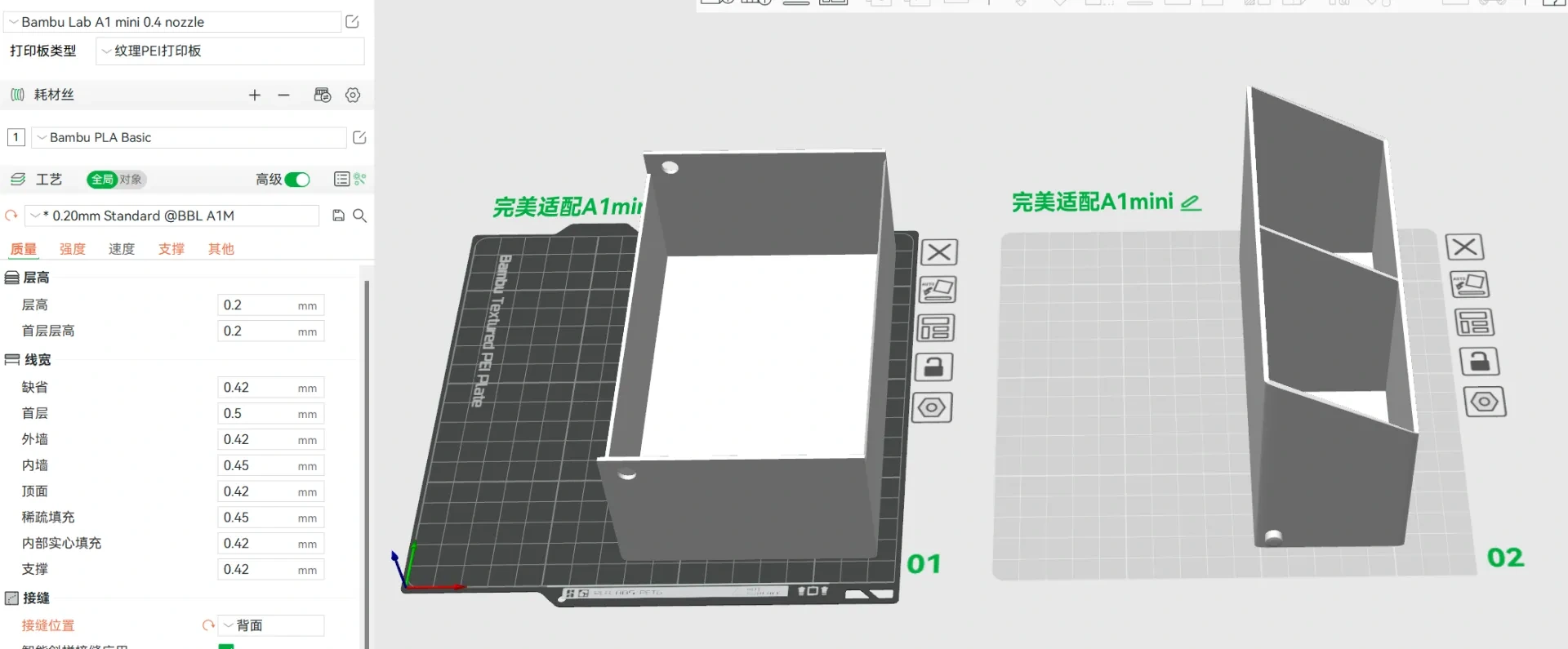Click the 首层层高 value field
This screenshot has width=1568, height=649.
[271, 331]
